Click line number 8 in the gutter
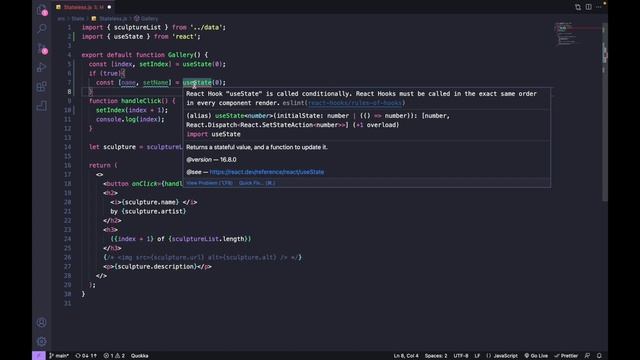Viewport: 640px width, 360px height. pos(69,92)
